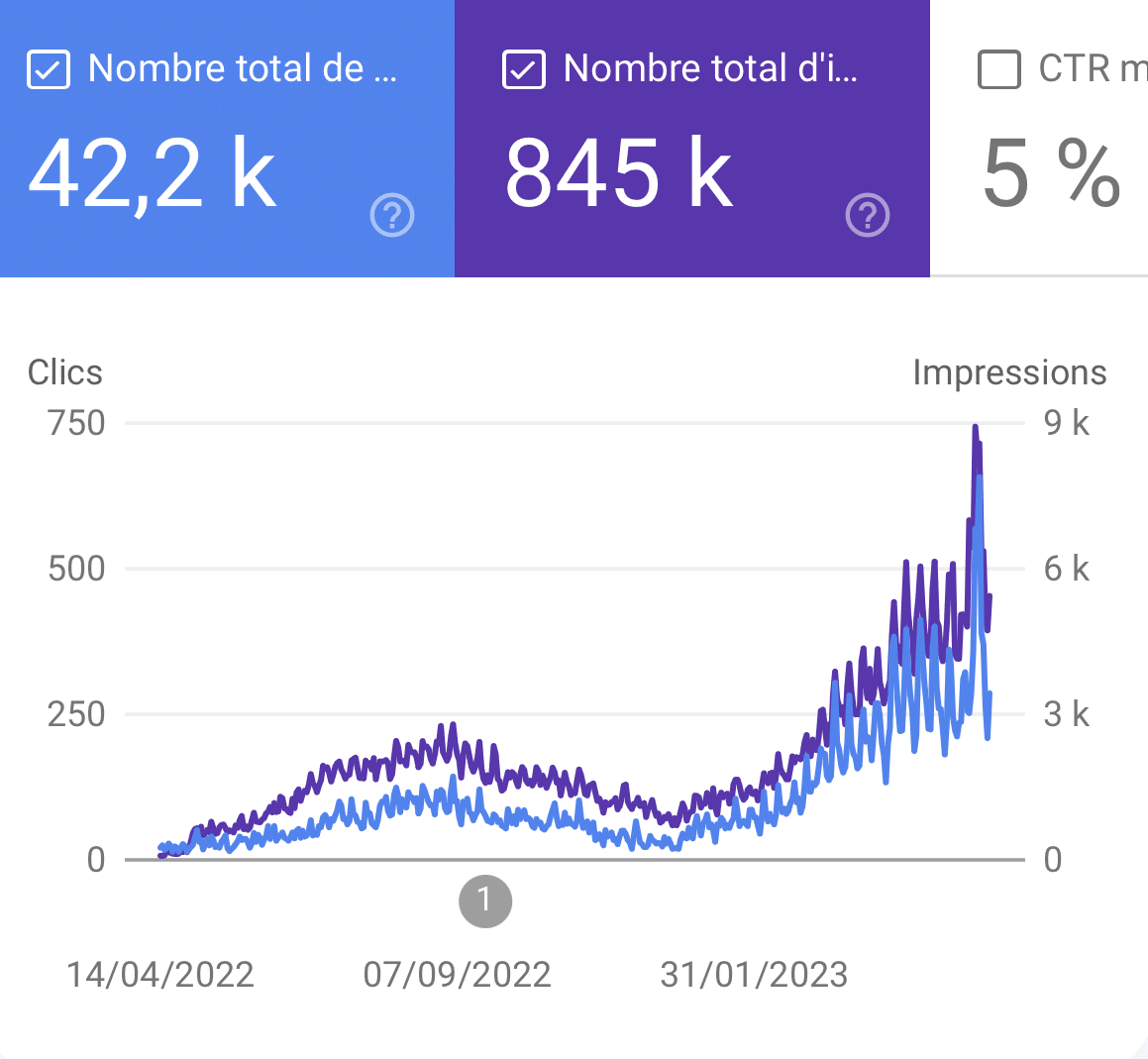The width and height of the screenshot is (1148, 1059).
Task: Click the highest peak of the purple impressions line
Action: tap(976, 428)
